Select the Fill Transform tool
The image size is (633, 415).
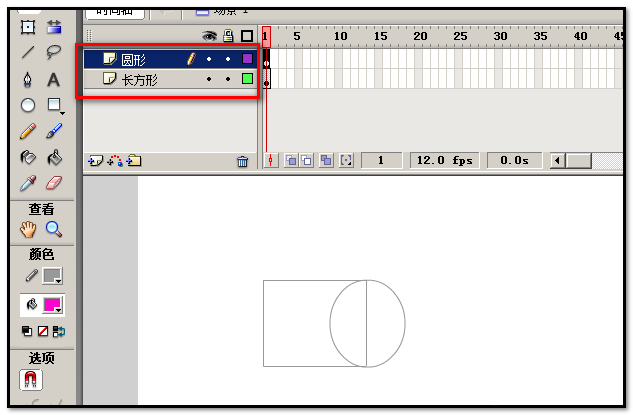coord(54,27)
